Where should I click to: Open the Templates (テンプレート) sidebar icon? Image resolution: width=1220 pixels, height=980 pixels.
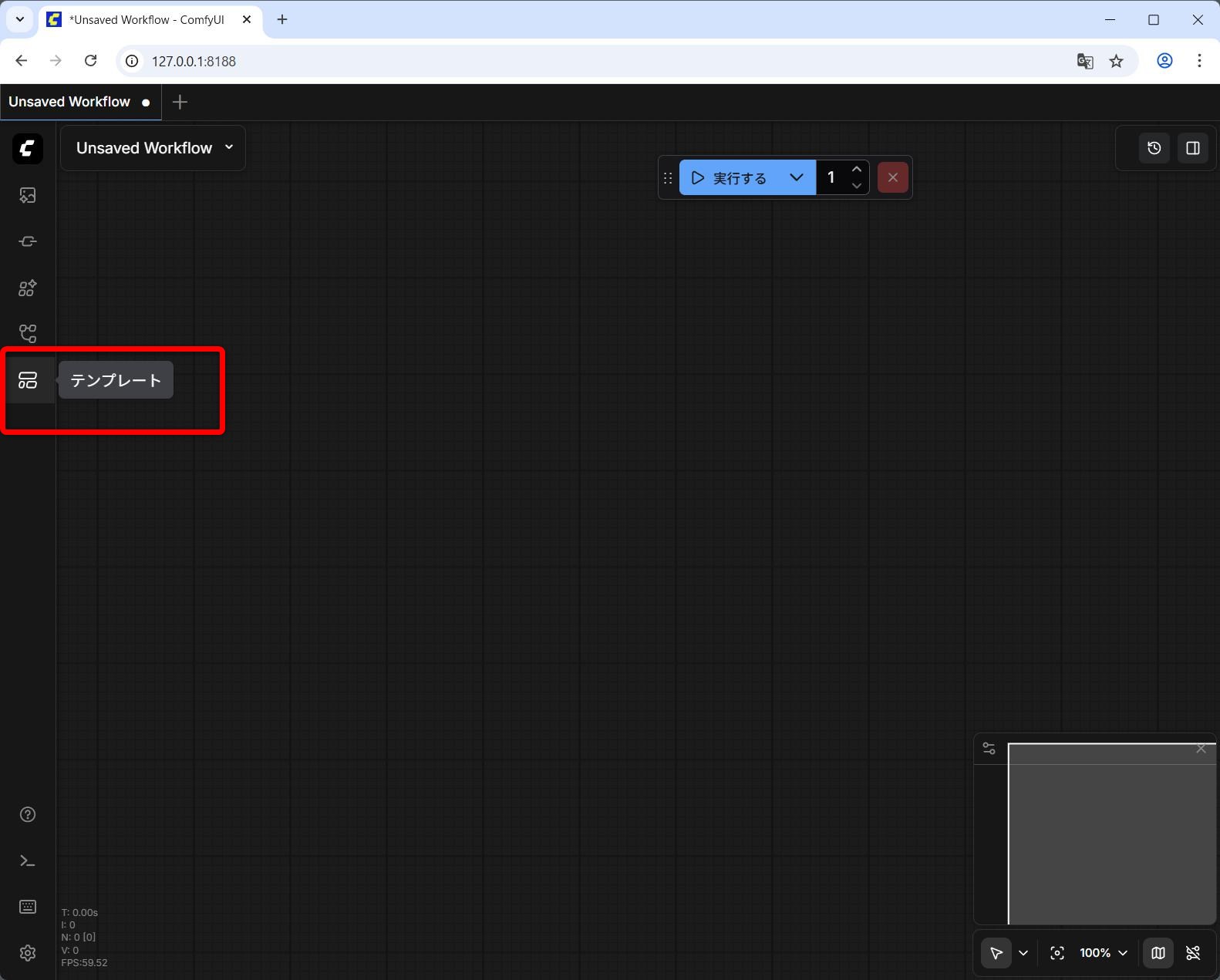(x=28, y=380)
